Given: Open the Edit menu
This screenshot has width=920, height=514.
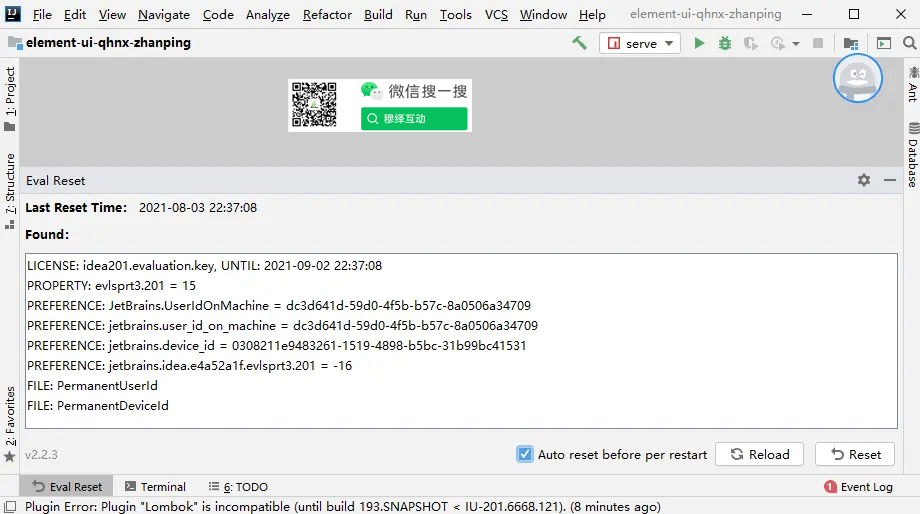Looking at the screenshot, I should coord(75,14).
